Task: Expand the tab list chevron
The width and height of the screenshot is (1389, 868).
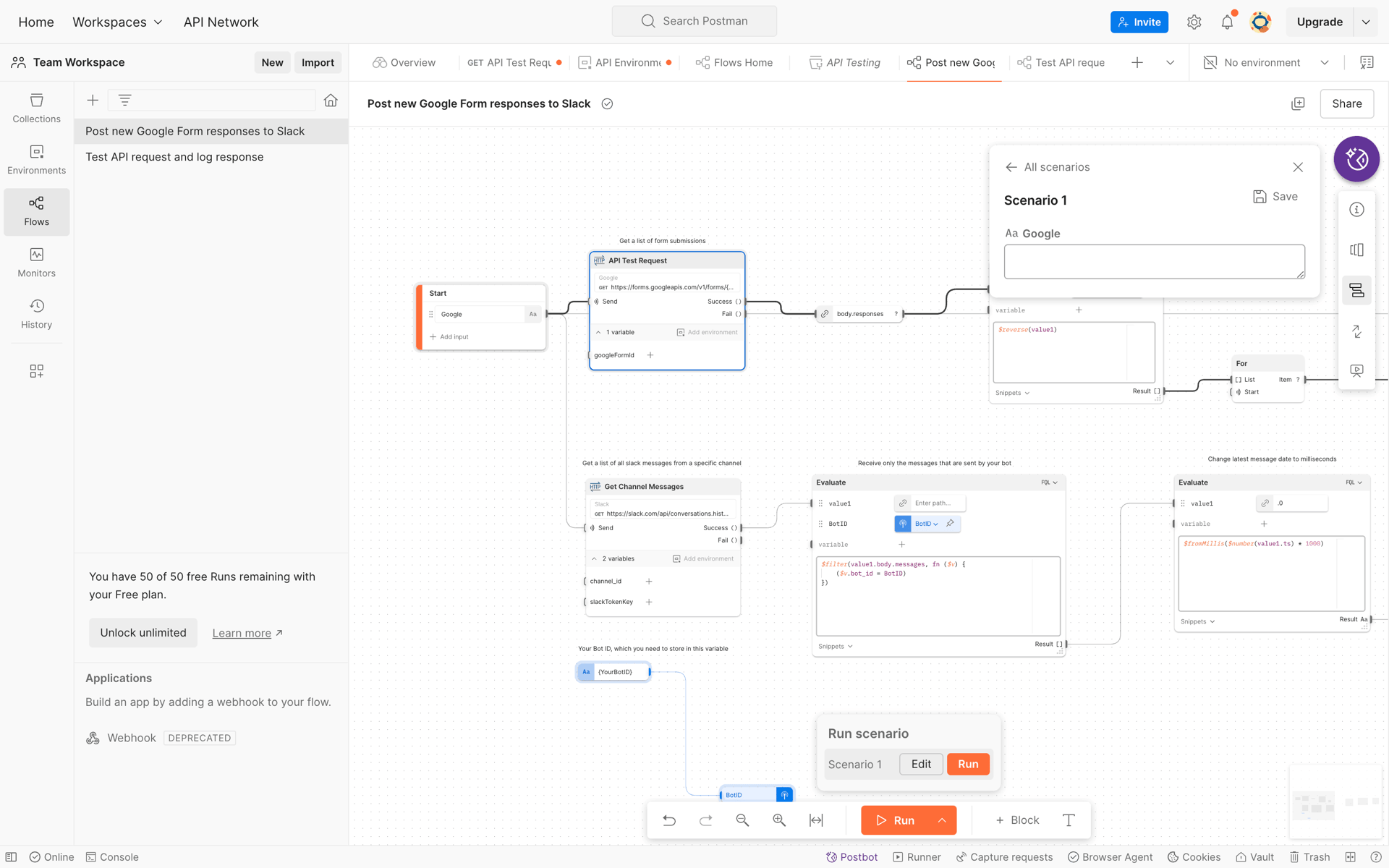Action: [1170, 63]
